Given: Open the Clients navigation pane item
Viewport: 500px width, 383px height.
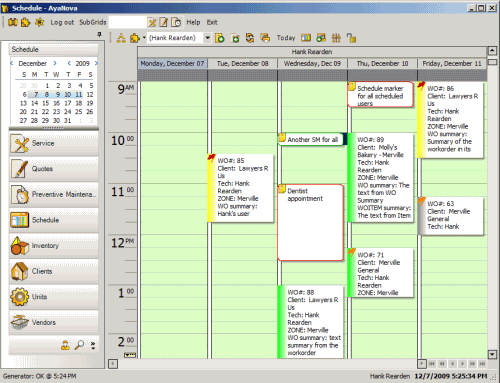Looking at the screenshot, I should click(54, 271).
